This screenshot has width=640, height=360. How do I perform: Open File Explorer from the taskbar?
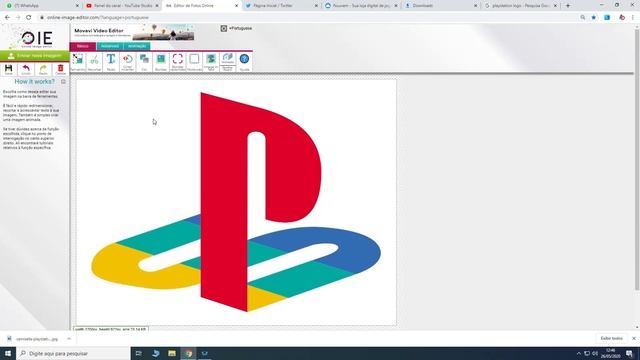pyautogui.click(x=172, y=353)
